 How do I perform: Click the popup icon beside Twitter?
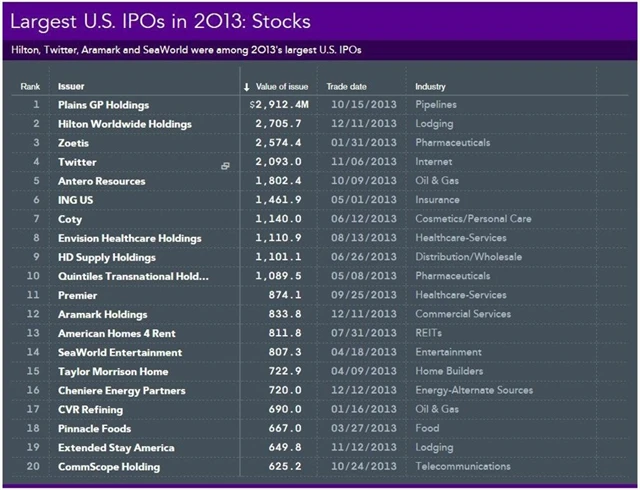pyautogui.click(x=226, y=163)
